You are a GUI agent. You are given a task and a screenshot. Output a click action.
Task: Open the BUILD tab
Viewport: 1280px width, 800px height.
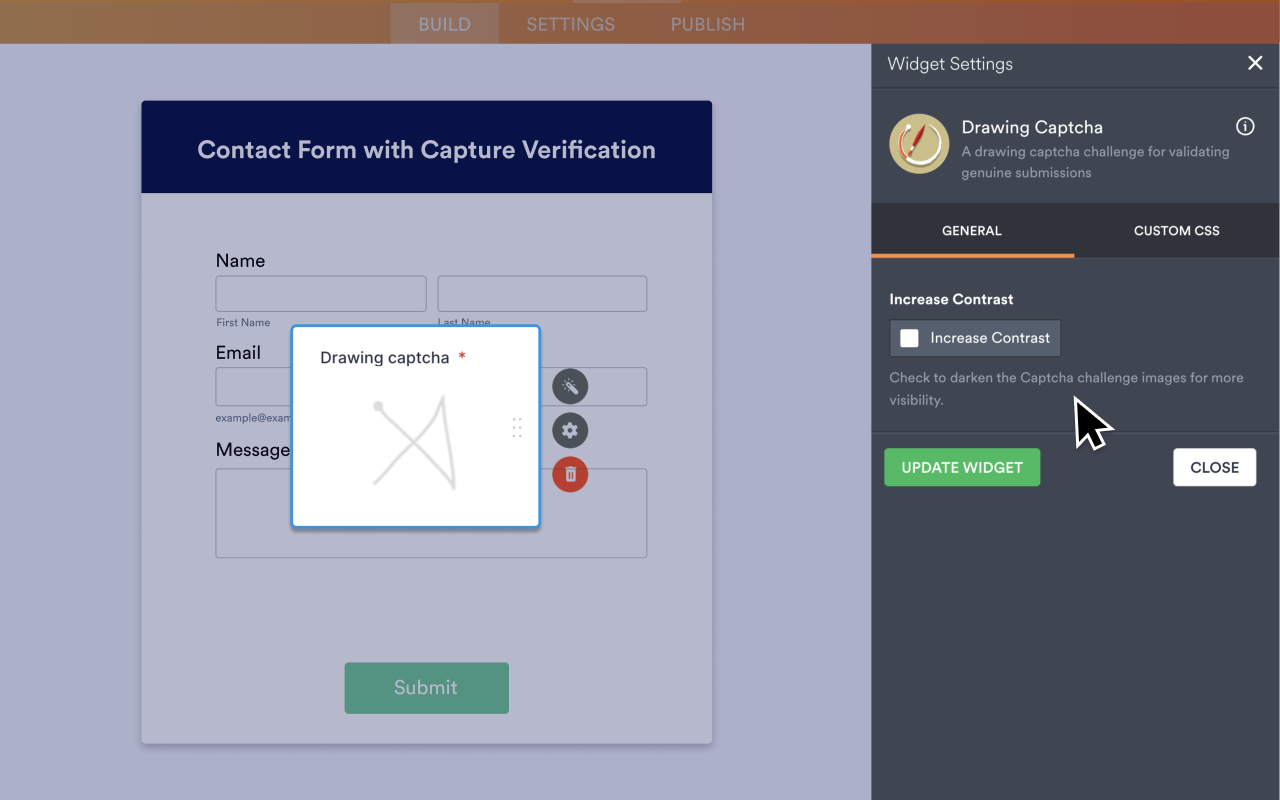point(444,24)
